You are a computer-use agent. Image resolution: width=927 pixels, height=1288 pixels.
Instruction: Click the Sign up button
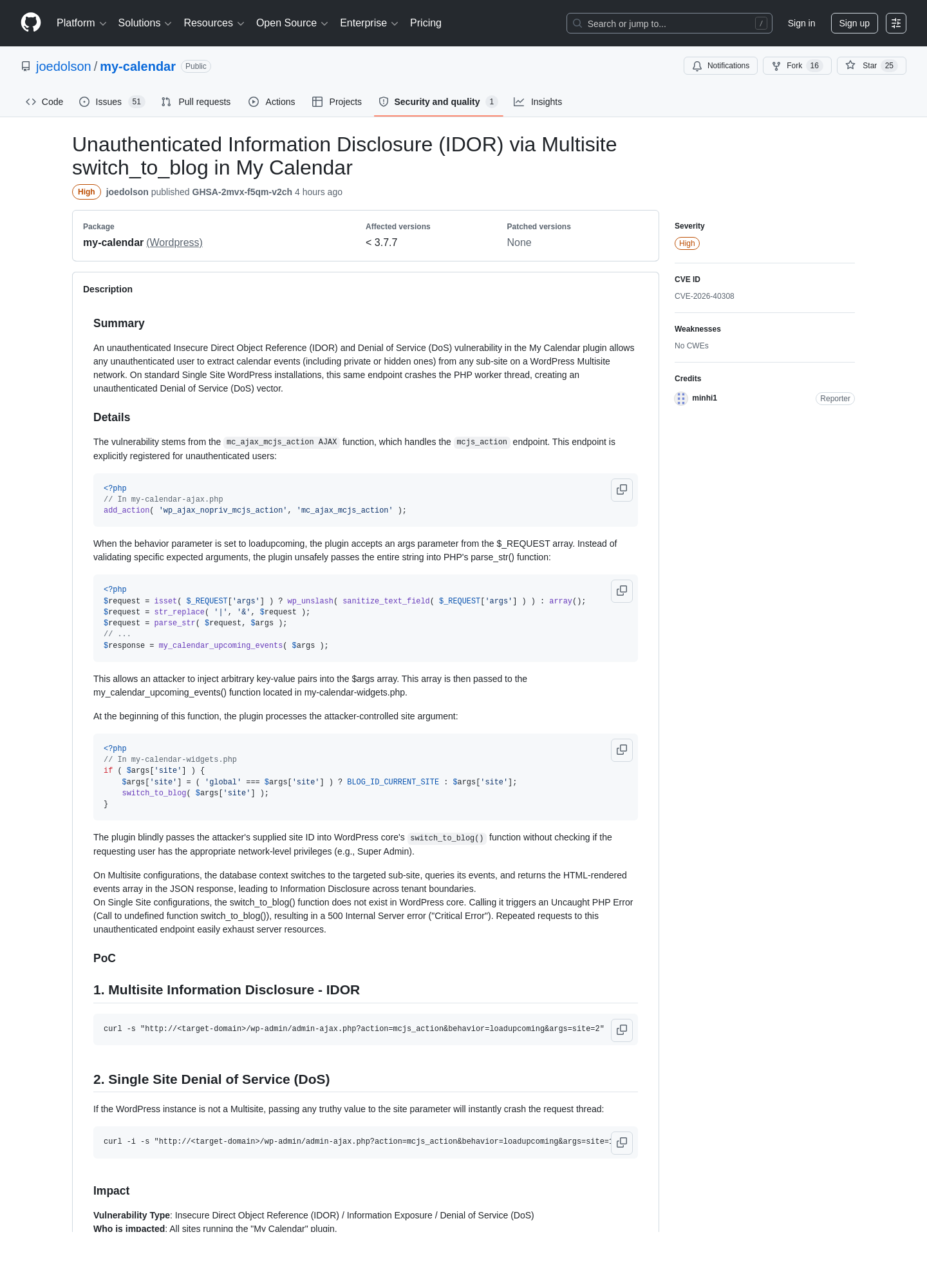pos(854,23)
